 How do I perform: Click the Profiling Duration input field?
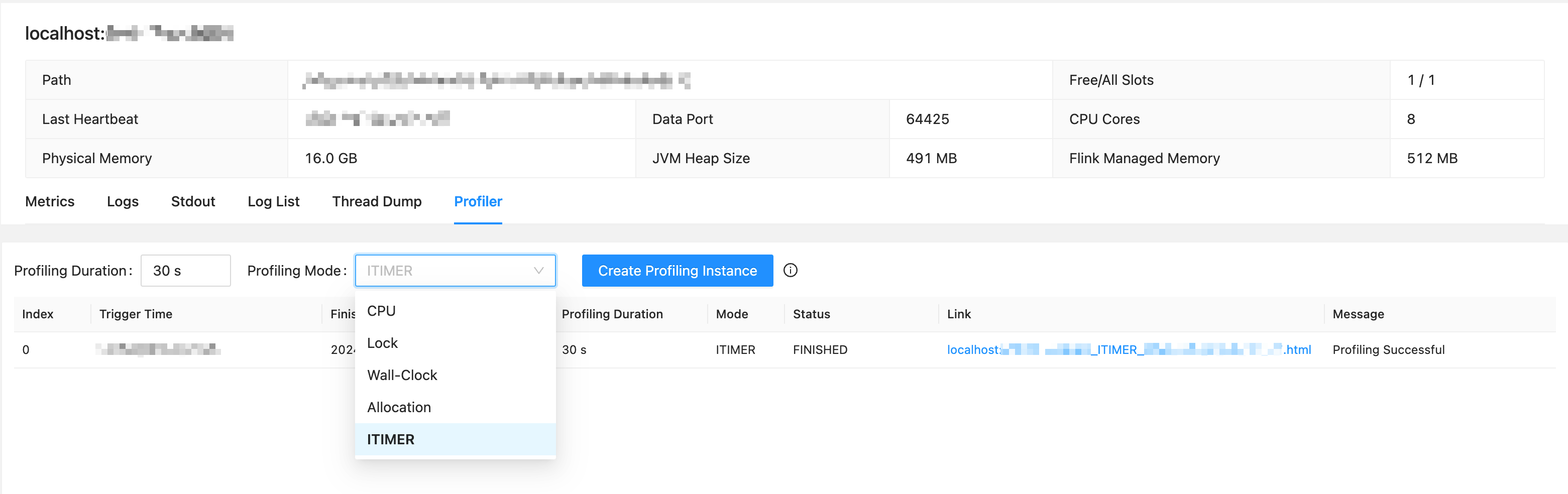[x=185, y=270]
